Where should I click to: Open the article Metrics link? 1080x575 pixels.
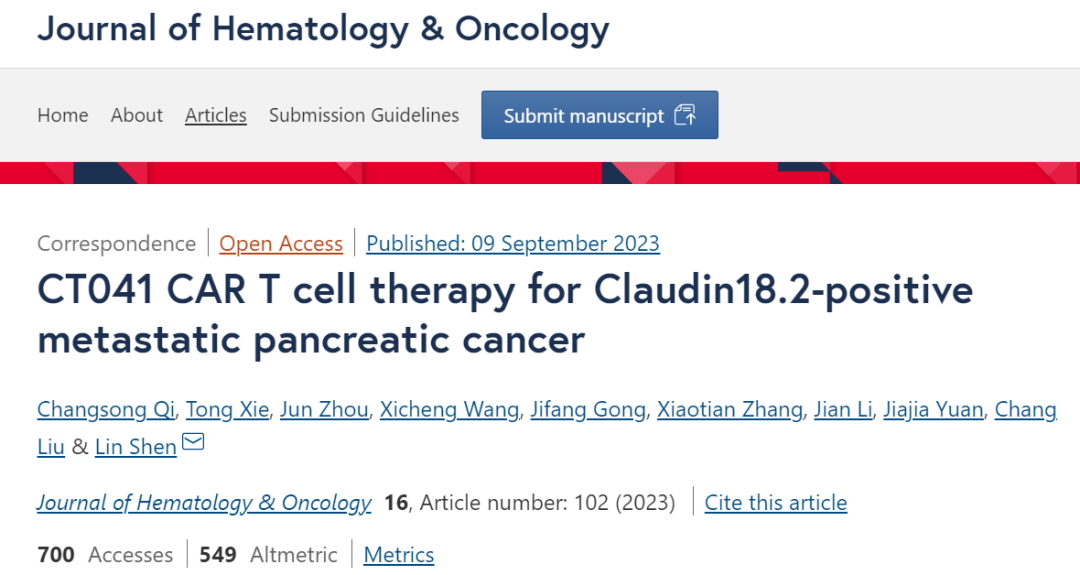click(x=399, y=554)
